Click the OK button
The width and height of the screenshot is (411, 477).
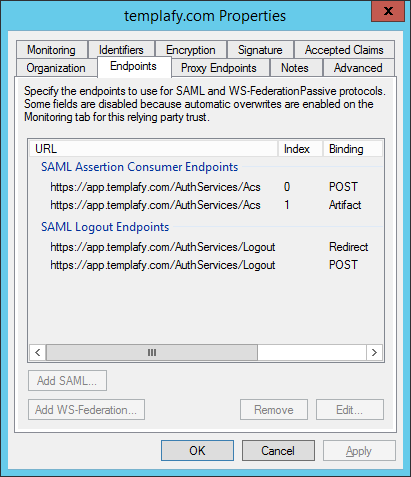197,451
